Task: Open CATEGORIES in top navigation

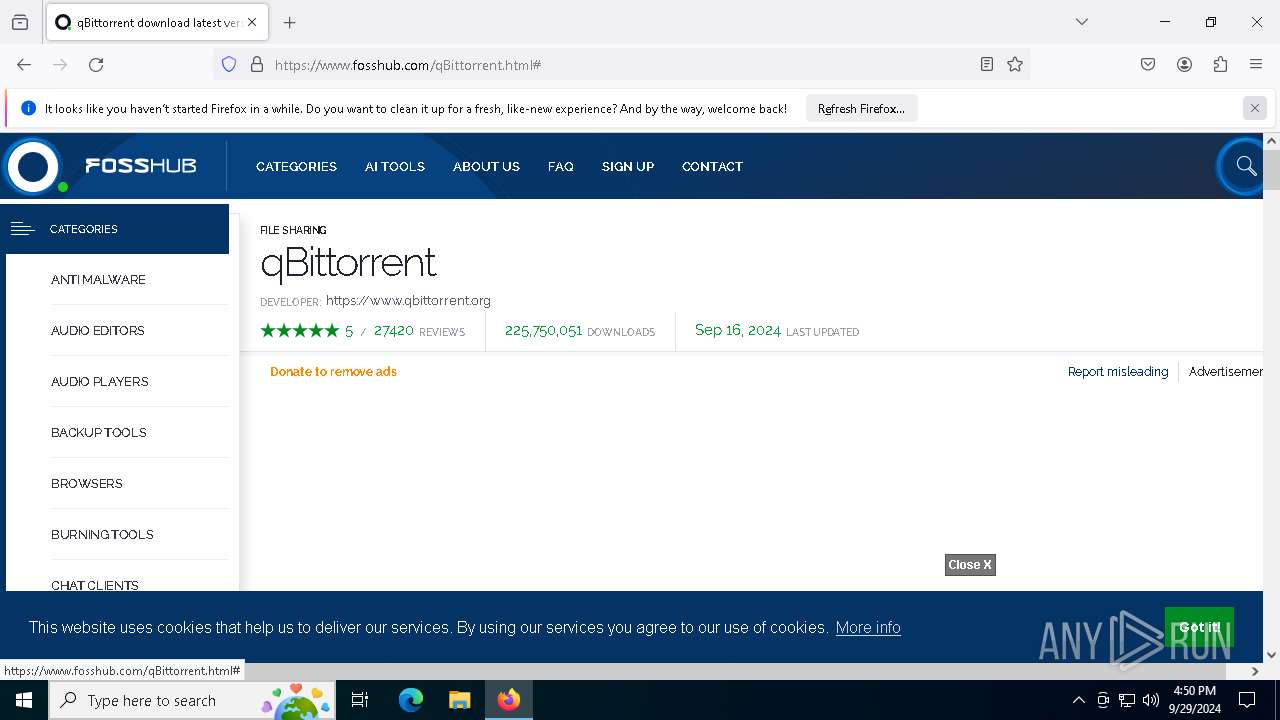Action: 296,167
